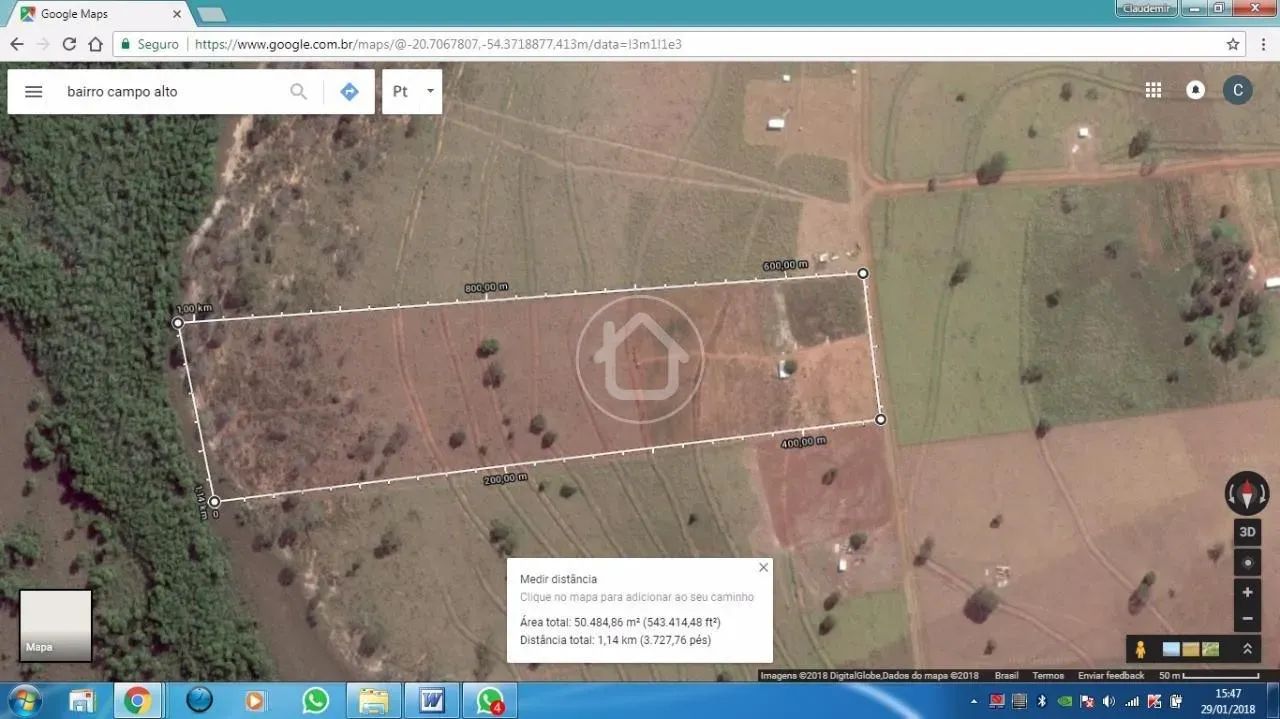The image size is (1280, 719).
Task: Click the Claudemir profile button
Action: (x=1146, y=8)
